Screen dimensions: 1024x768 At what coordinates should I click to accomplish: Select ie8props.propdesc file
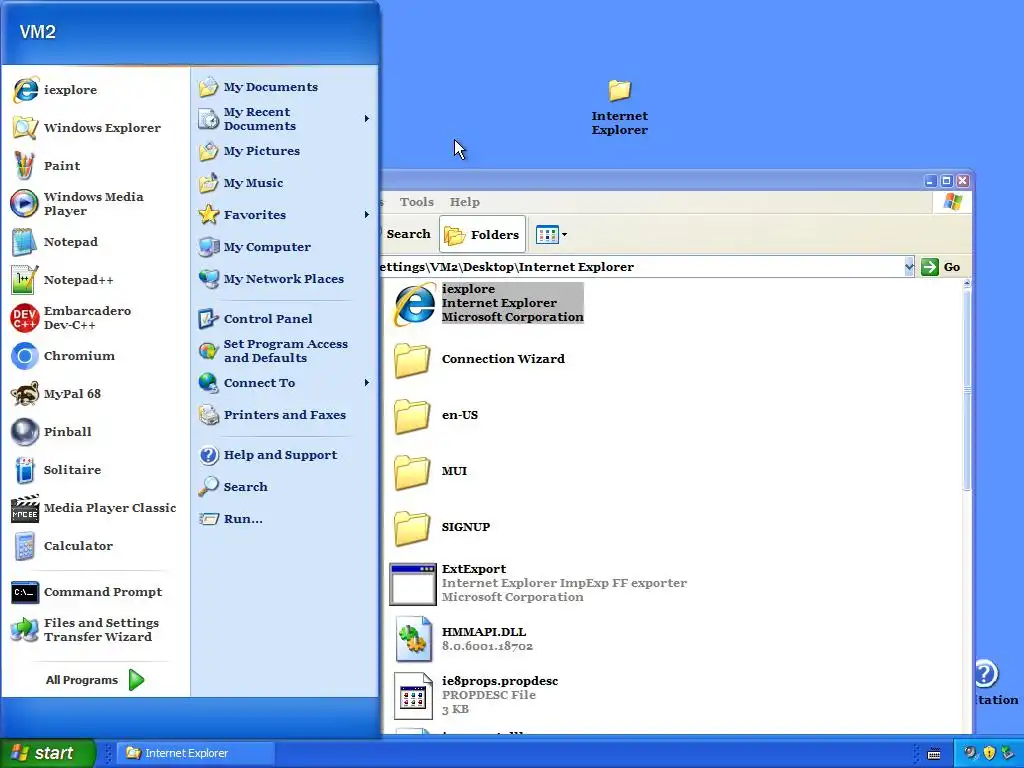(475, 695)
